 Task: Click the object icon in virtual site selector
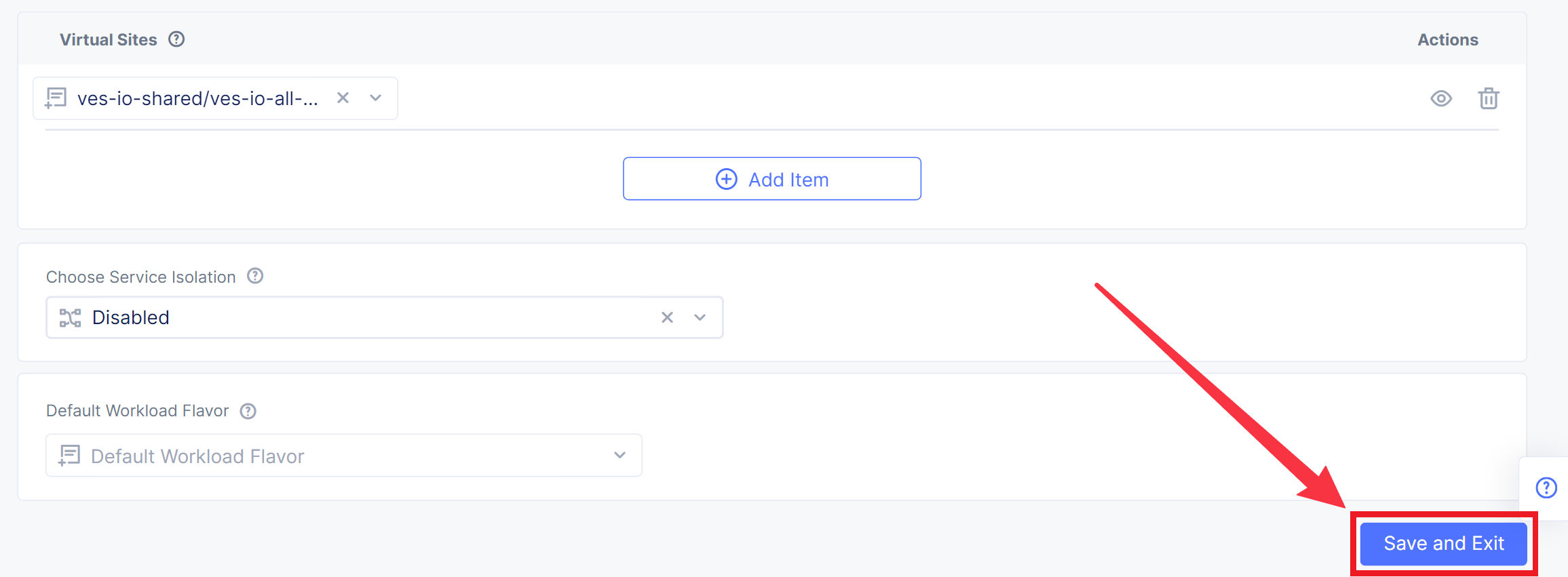56,98
